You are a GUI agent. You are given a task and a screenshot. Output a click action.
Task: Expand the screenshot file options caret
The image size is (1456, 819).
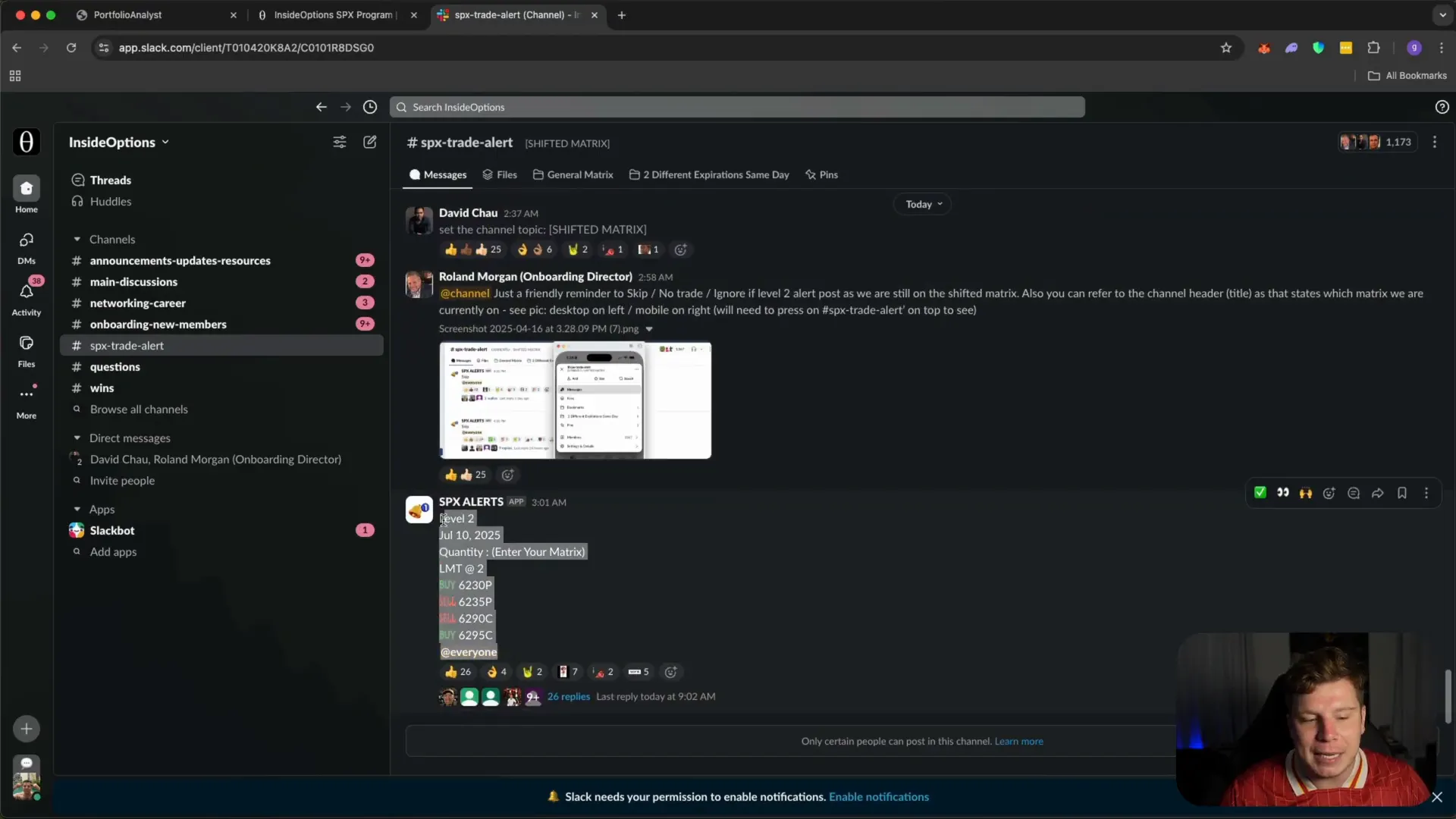(x=649, y=329)
